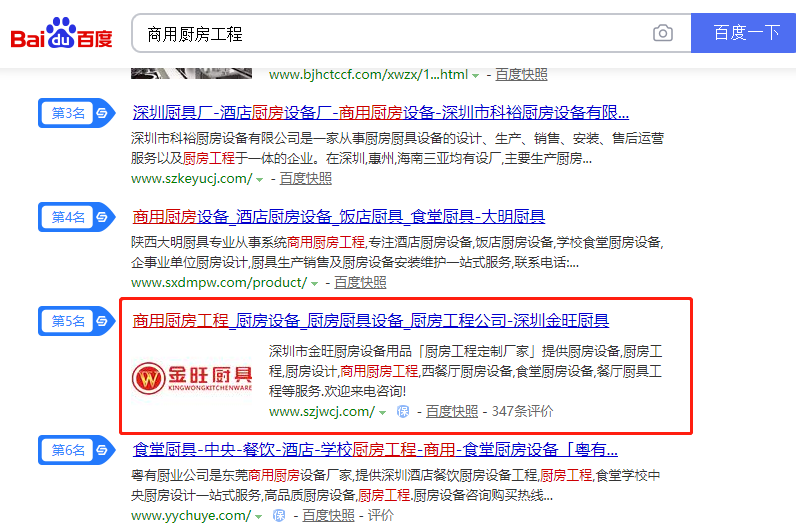Screen dimensions: 796x528
Task: Expand dropdown arrow next to www.szjwcj.com
Action: tap(383, 413)
